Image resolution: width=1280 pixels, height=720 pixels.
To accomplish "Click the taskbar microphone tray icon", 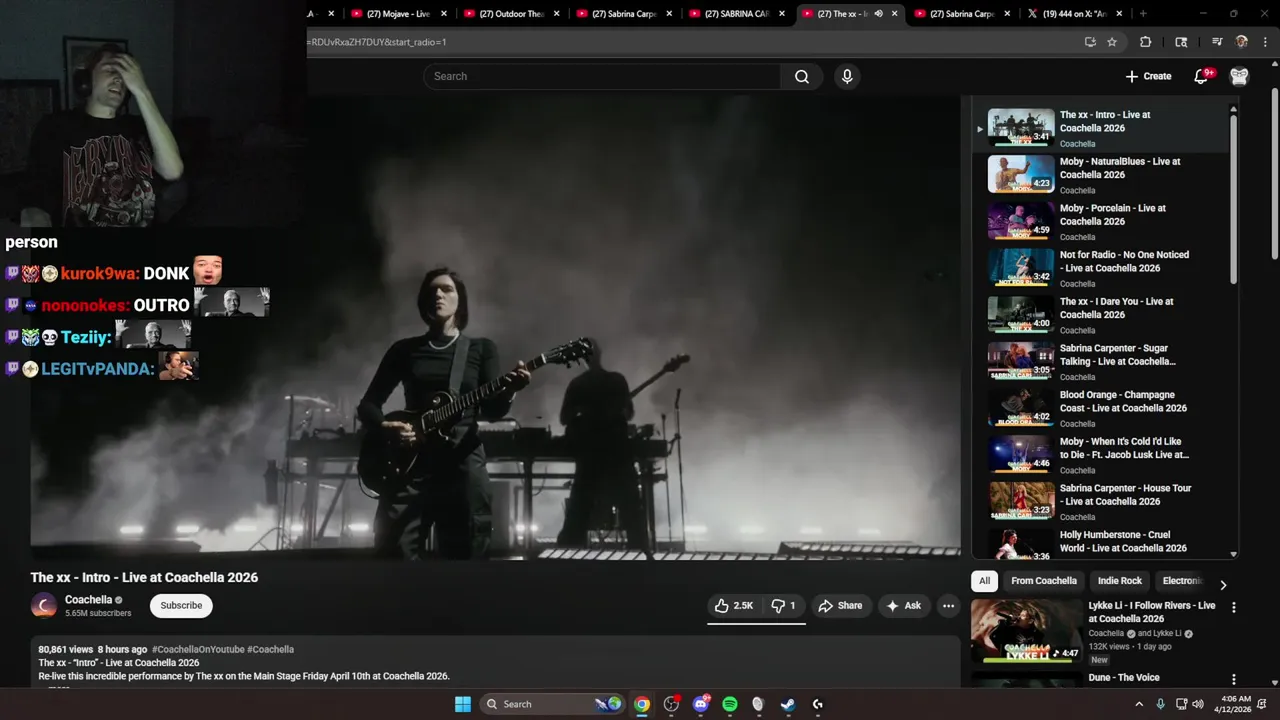I will [1160, 704].
